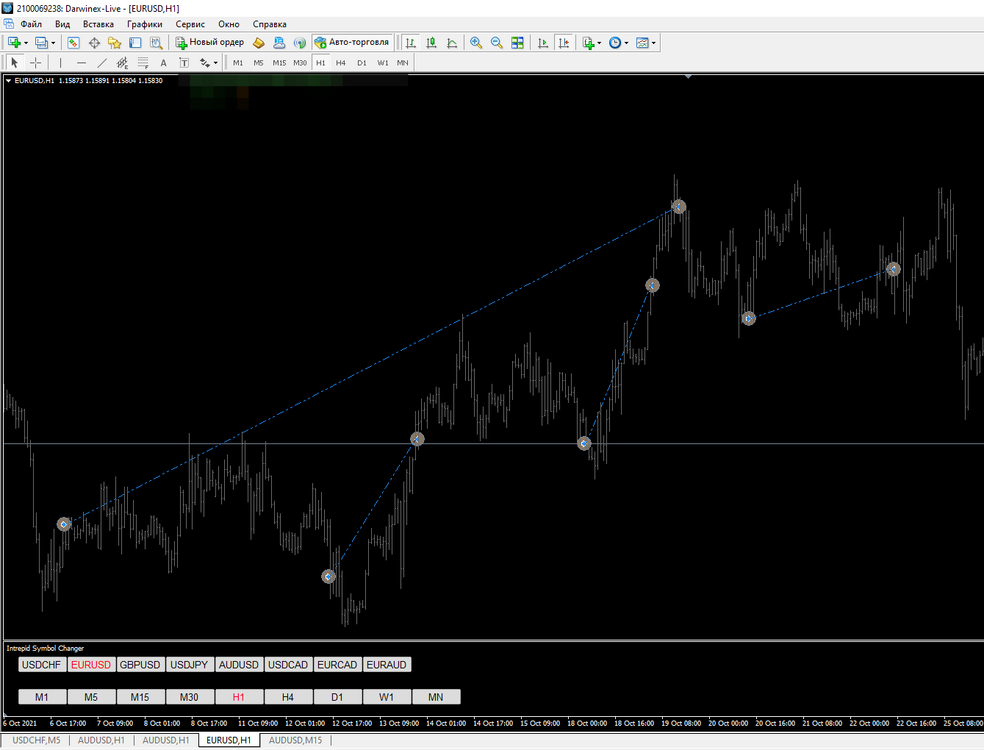The height and width of the screenshot is (750, 984).
Task: Select USDJPY in the Symbol Changer
Action: 189,665
